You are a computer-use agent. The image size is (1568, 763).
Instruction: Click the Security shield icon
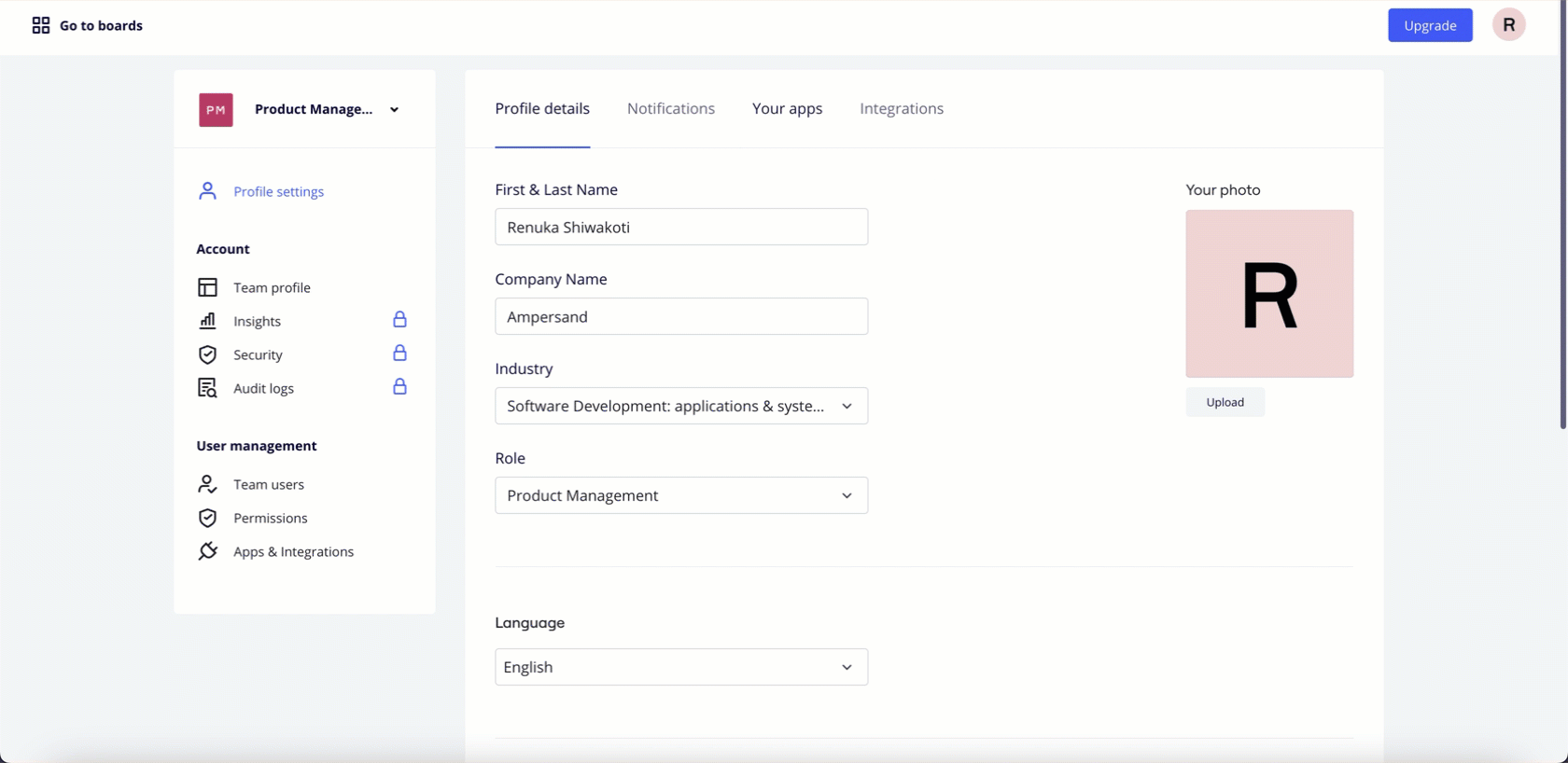pyautogui.click(x=207, y=354)
